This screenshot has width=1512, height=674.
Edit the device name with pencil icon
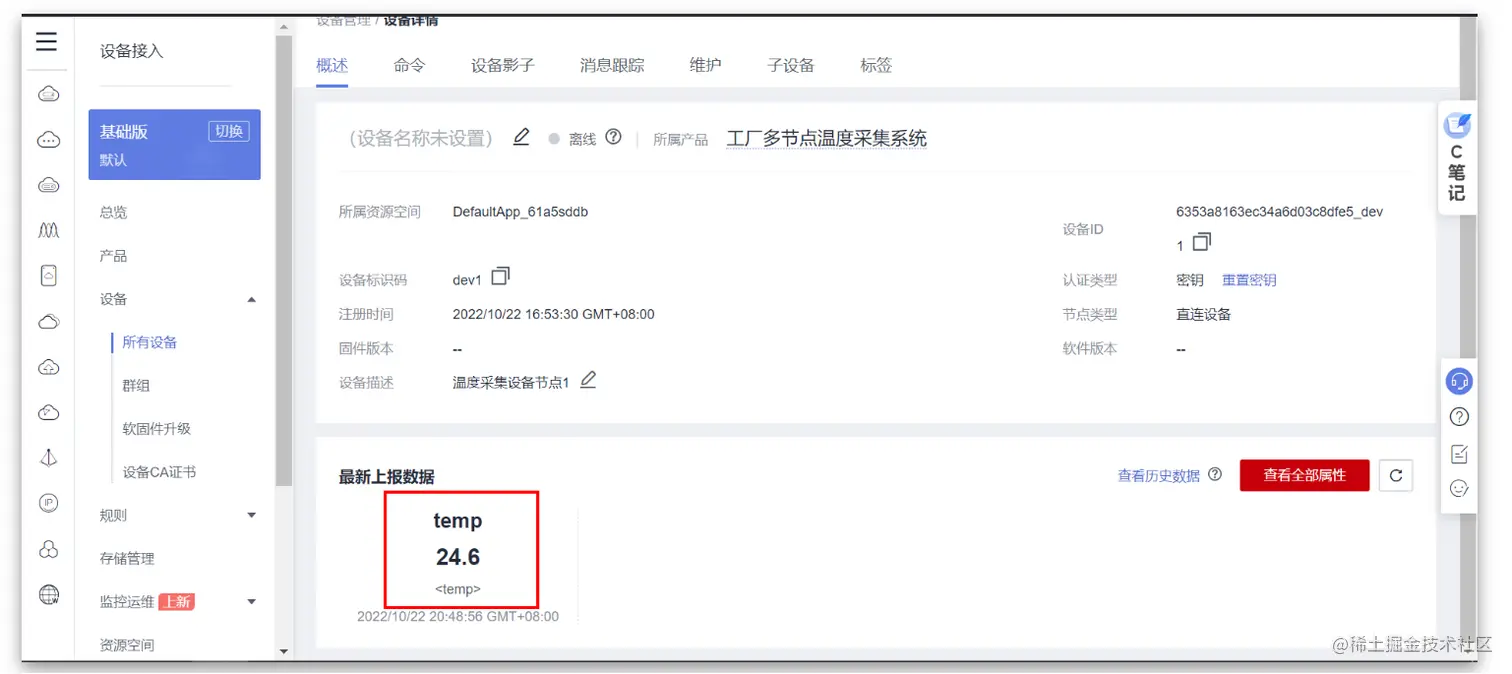click(521, 137)
